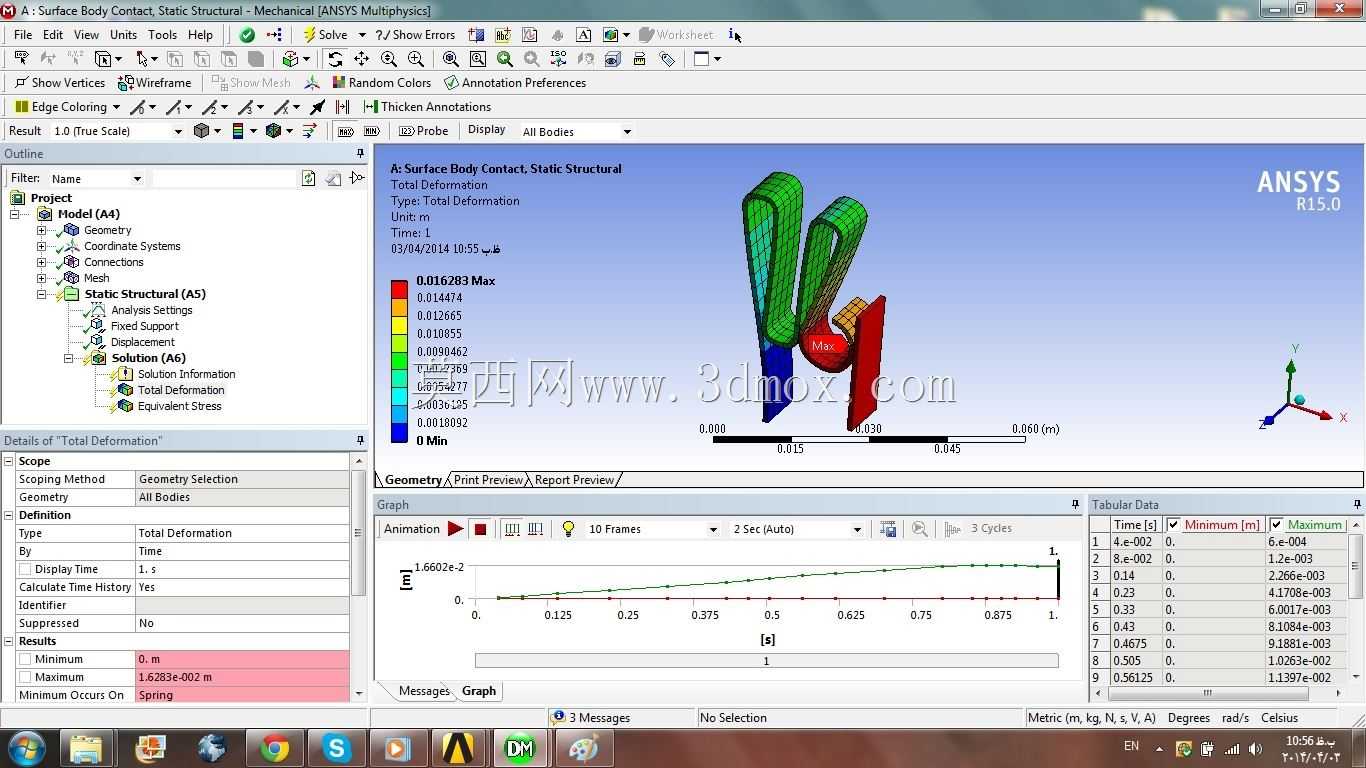This screenshot has height=768, width=1366.
Task: Switch display to Wireframe
Action: (x=155, y=83)
